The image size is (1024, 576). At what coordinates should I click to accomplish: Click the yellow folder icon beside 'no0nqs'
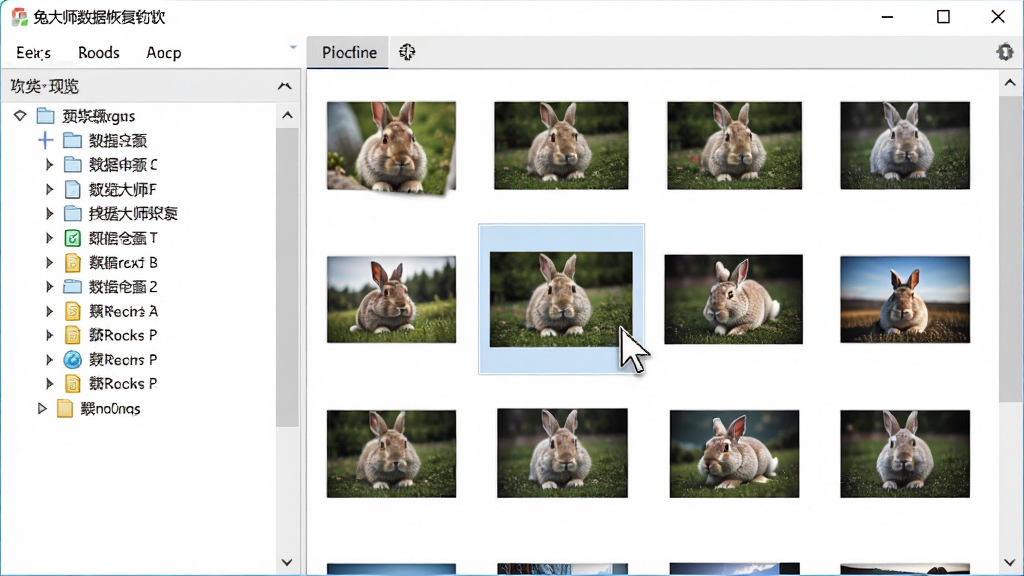[65, 408]
